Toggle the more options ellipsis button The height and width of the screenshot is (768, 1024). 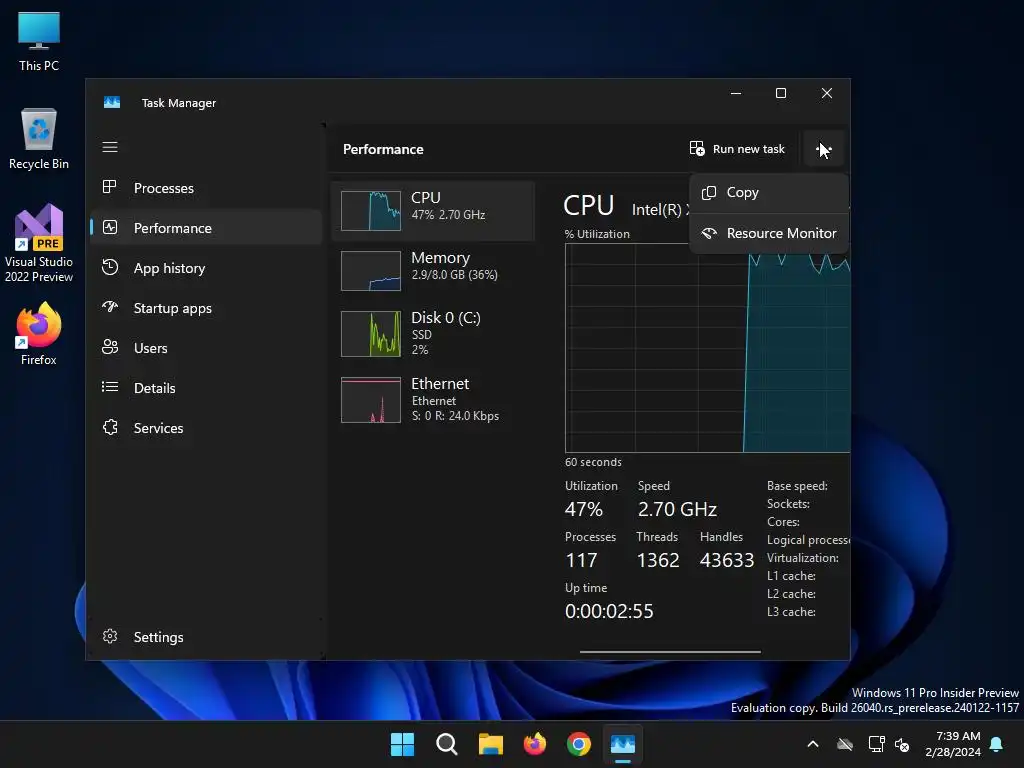coord(824,150)
